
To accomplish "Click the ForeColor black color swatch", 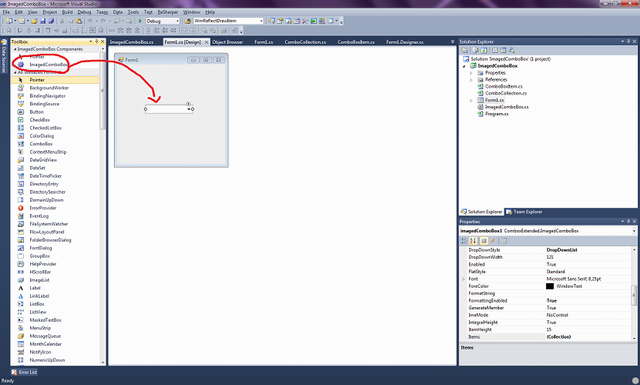I will click(550, 286).
